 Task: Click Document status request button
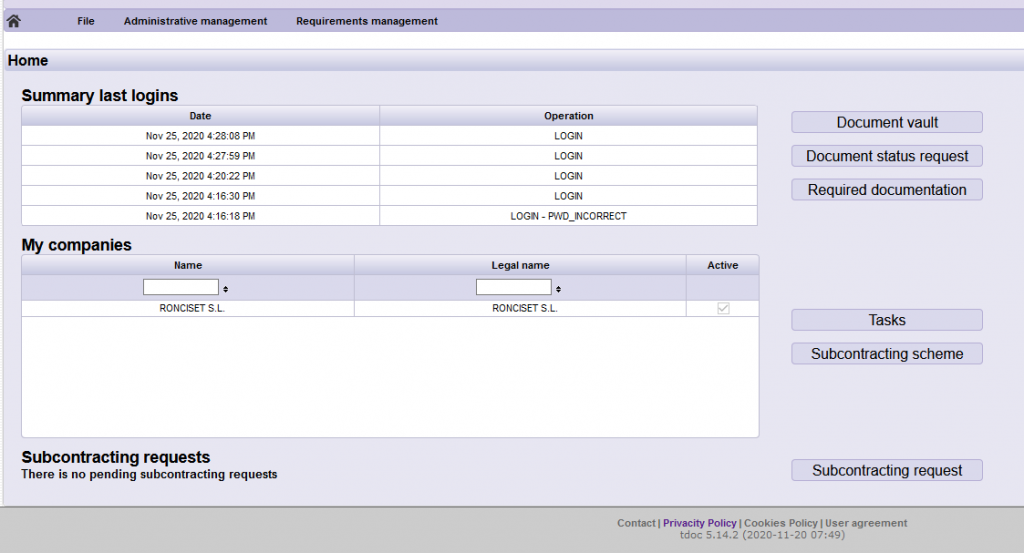(887, 156)
